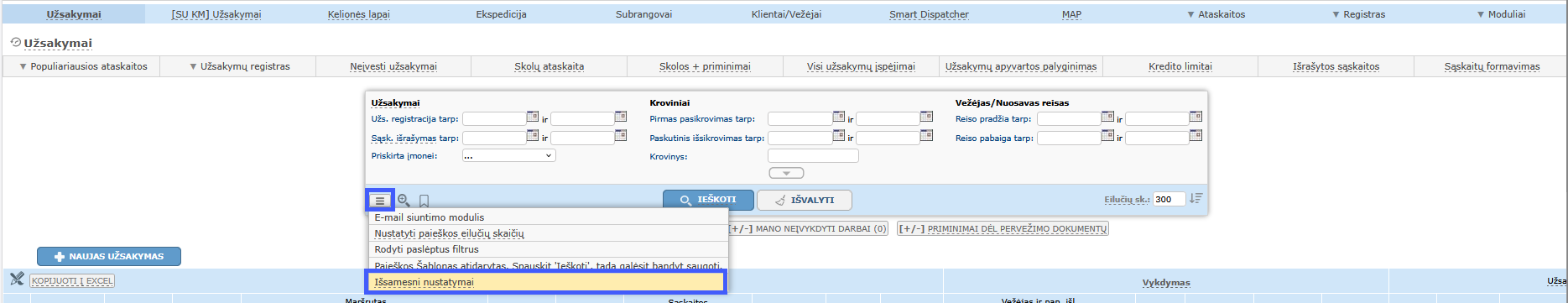Open Visi užsakymų įspėjimai link
The height and width of the screenshot is (303, 1568).
pyautogui.click(x=861, y=66)
